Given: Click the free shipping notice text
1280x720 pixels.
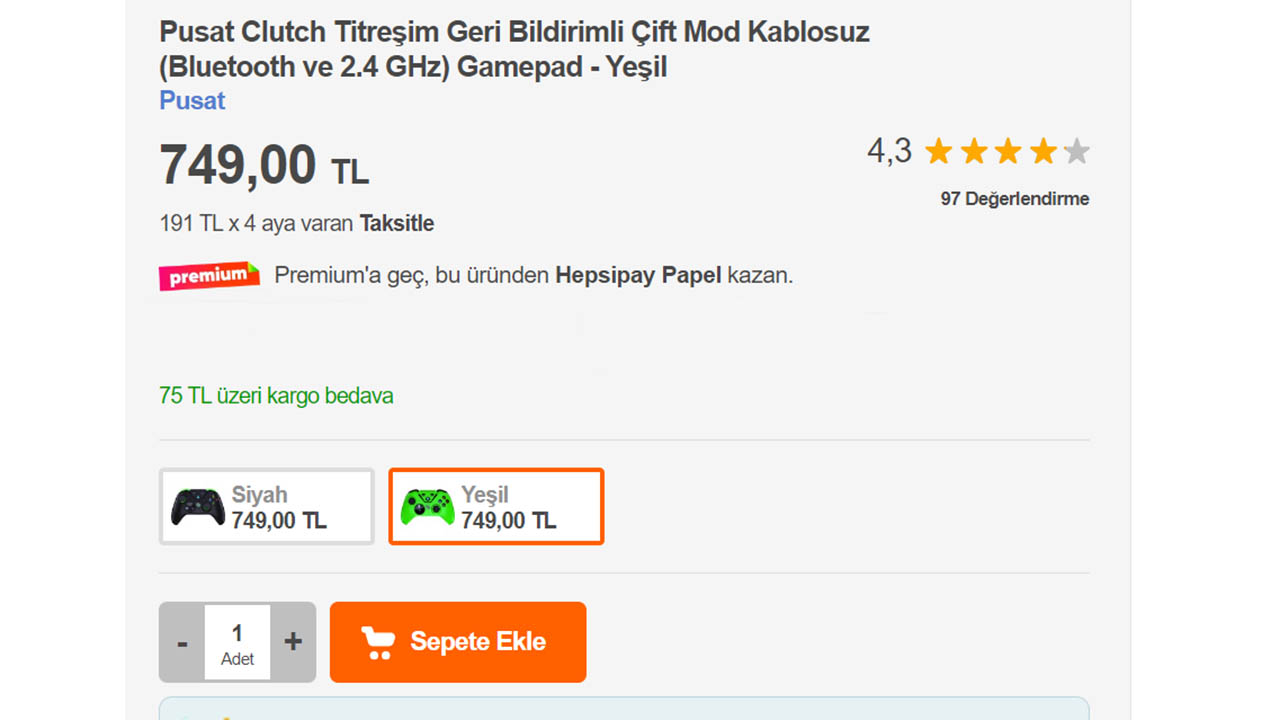Looking at the screenshot, I should coord(276,396).
